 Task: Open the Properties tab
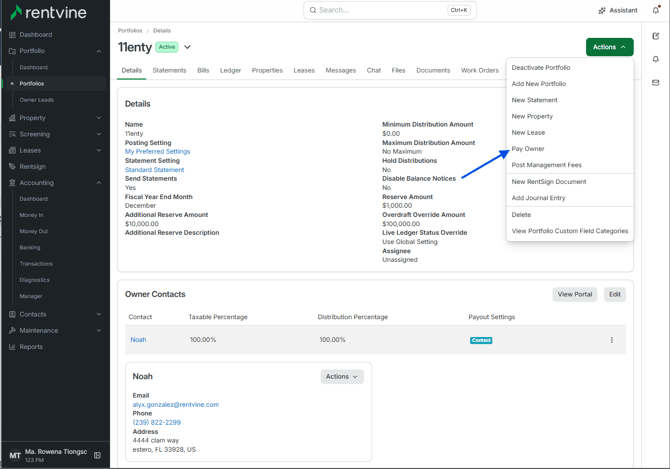coord(267,70)
